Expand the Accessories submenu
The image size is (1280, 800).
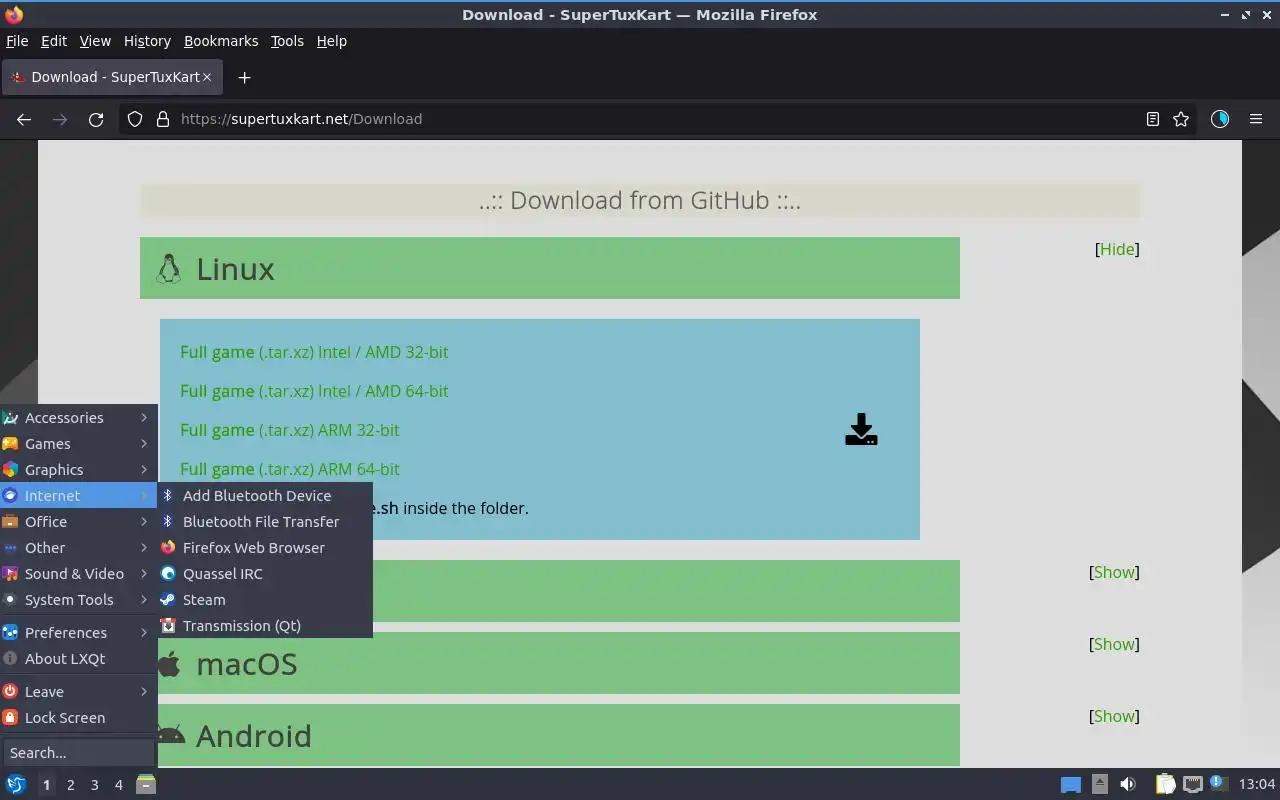pyautogui.click(x=78, y=417)
